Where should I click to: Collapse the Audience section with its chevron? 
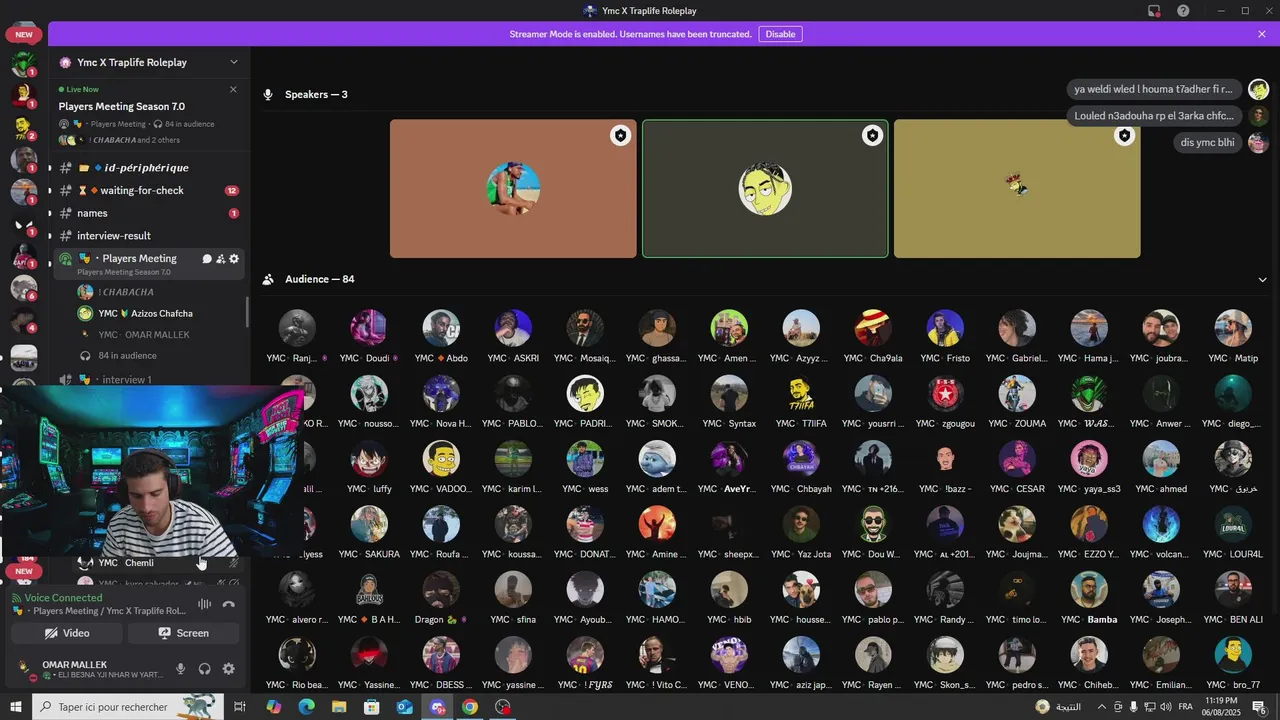(x=1262, y=280)
